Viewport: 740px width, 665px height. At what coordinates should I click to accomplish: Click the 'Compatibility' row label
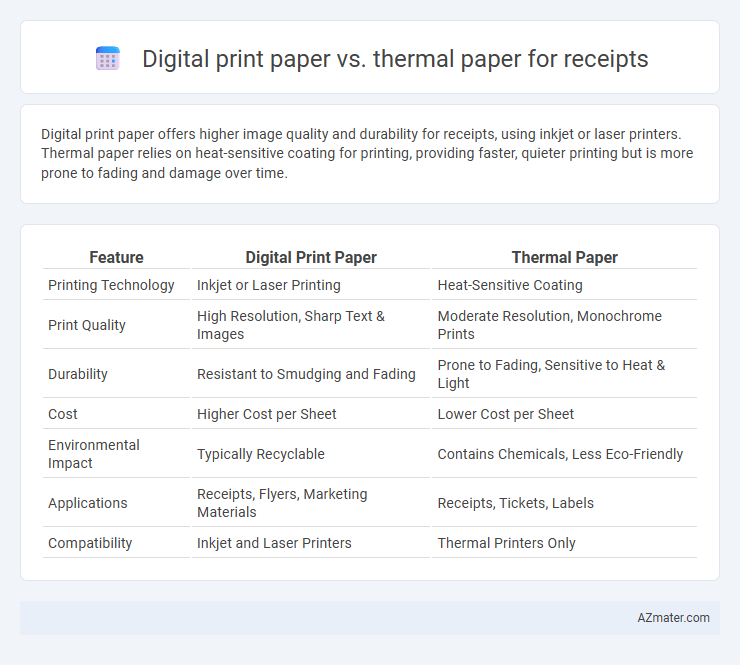point(90,543)
